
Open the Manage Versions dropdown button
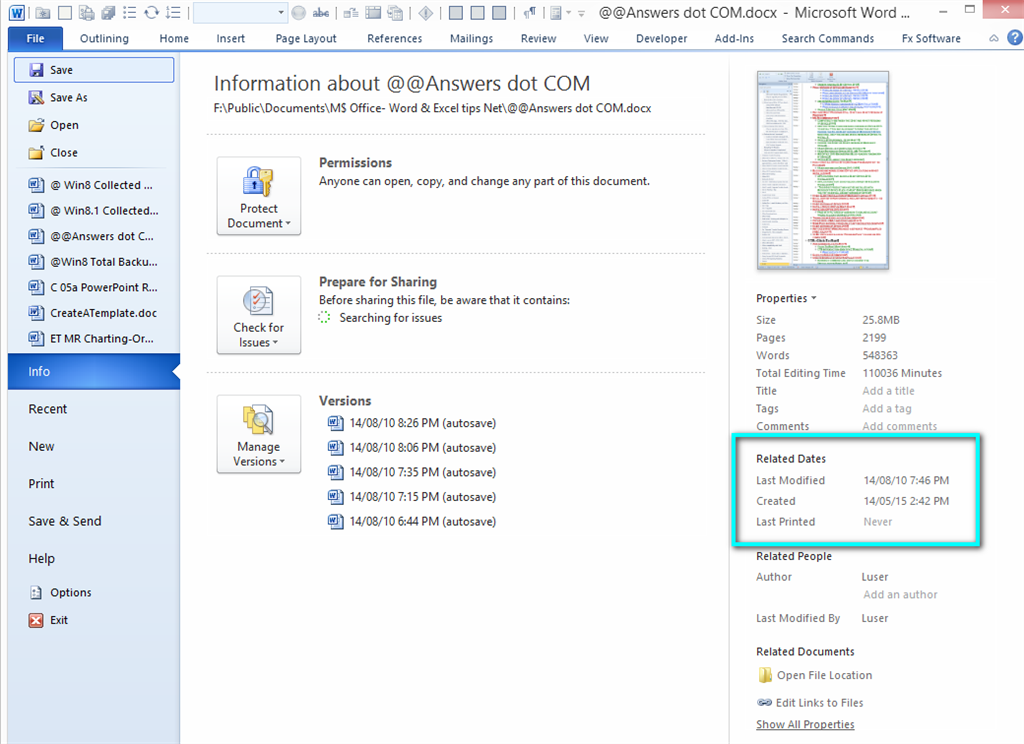(x=259, y=434)
